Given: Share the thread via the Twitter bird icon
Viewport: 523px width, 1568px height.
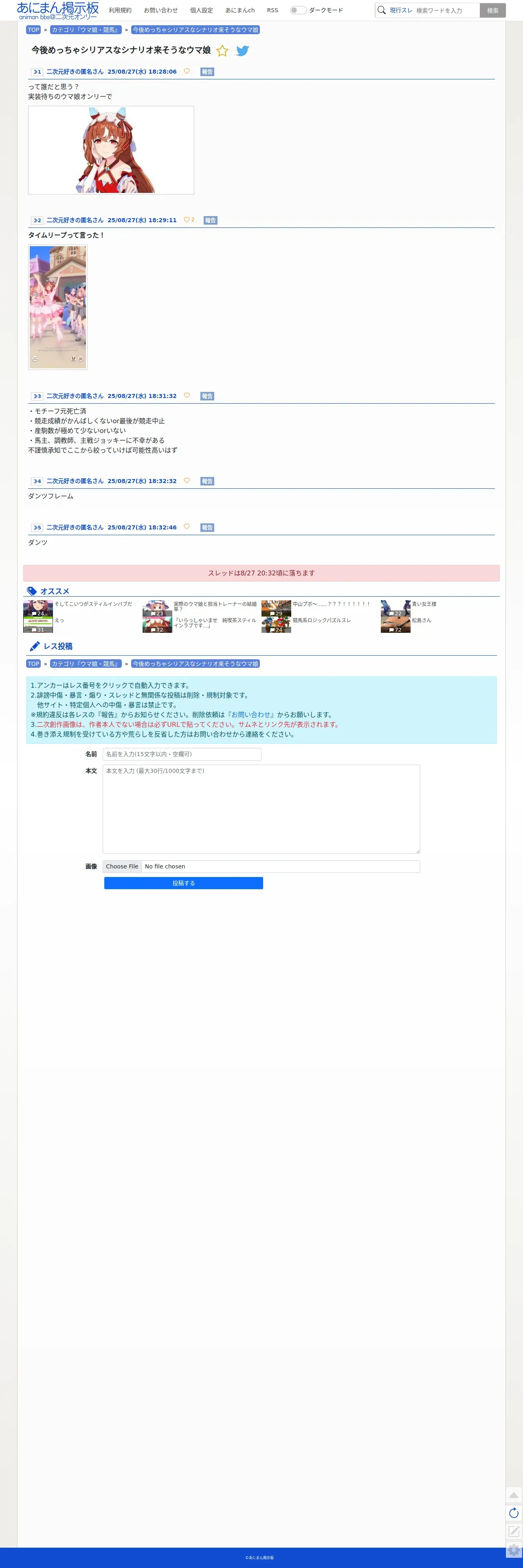Looking at the screenshot, I should click(243, 50).
